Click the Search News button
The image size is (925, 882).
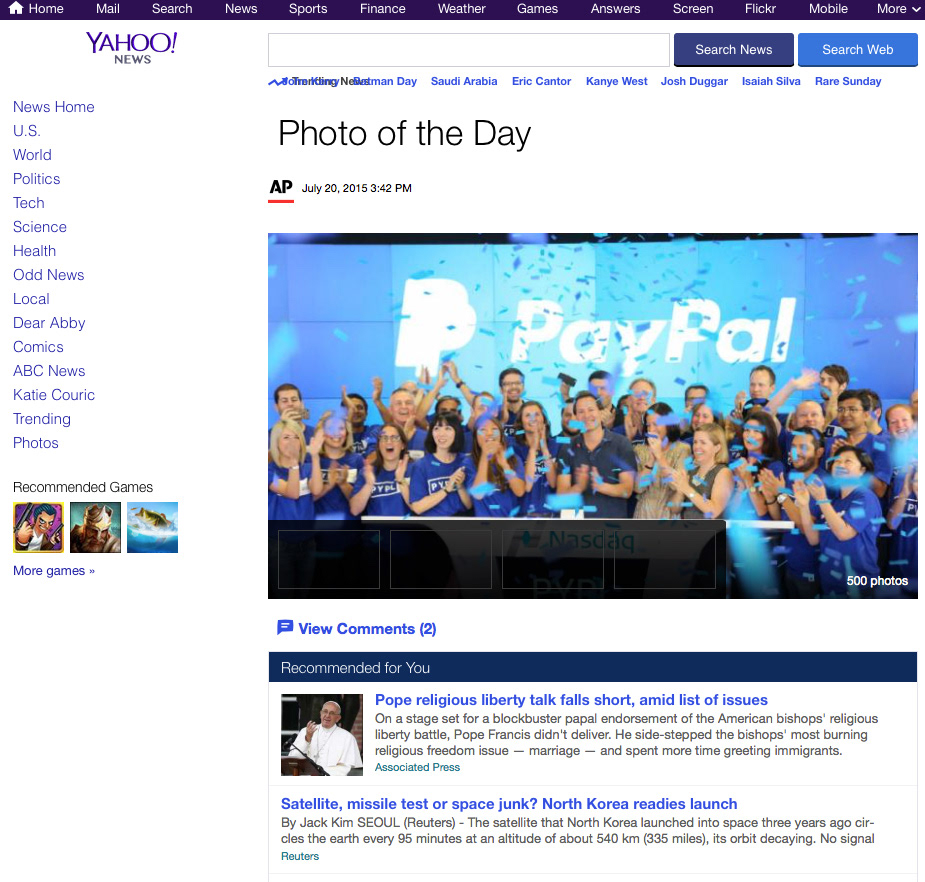(733, 50)
